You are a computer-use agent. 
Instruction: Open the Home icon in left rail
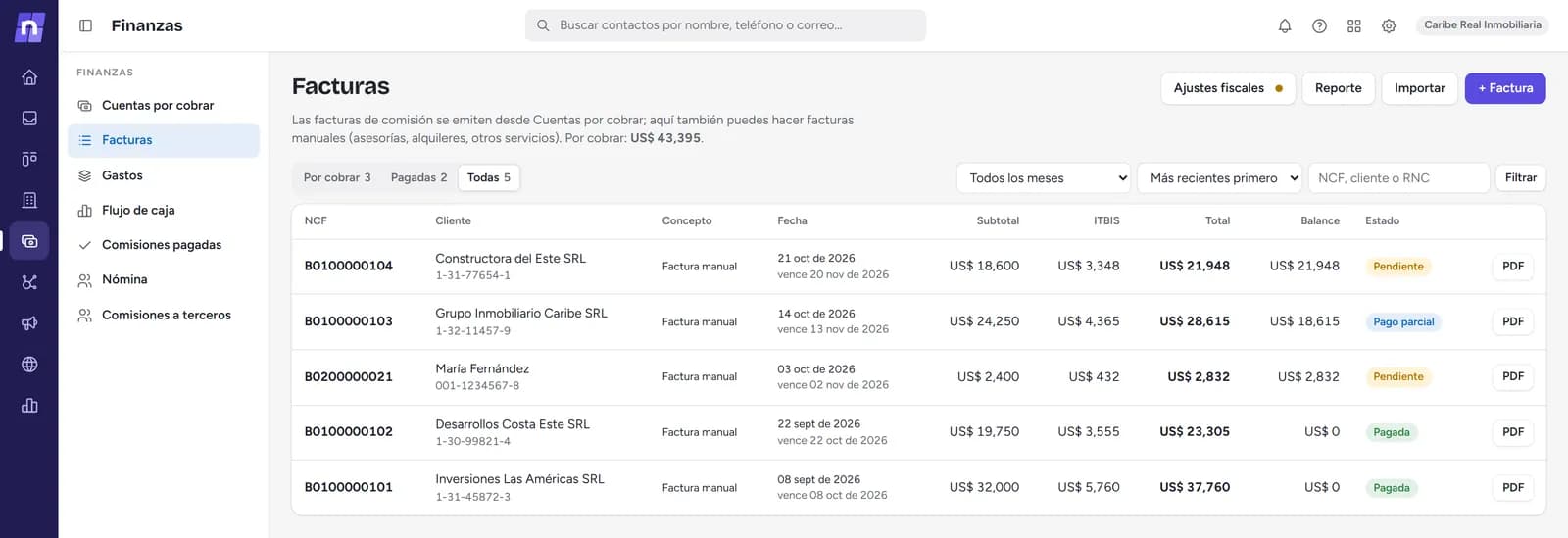point(29,77)
